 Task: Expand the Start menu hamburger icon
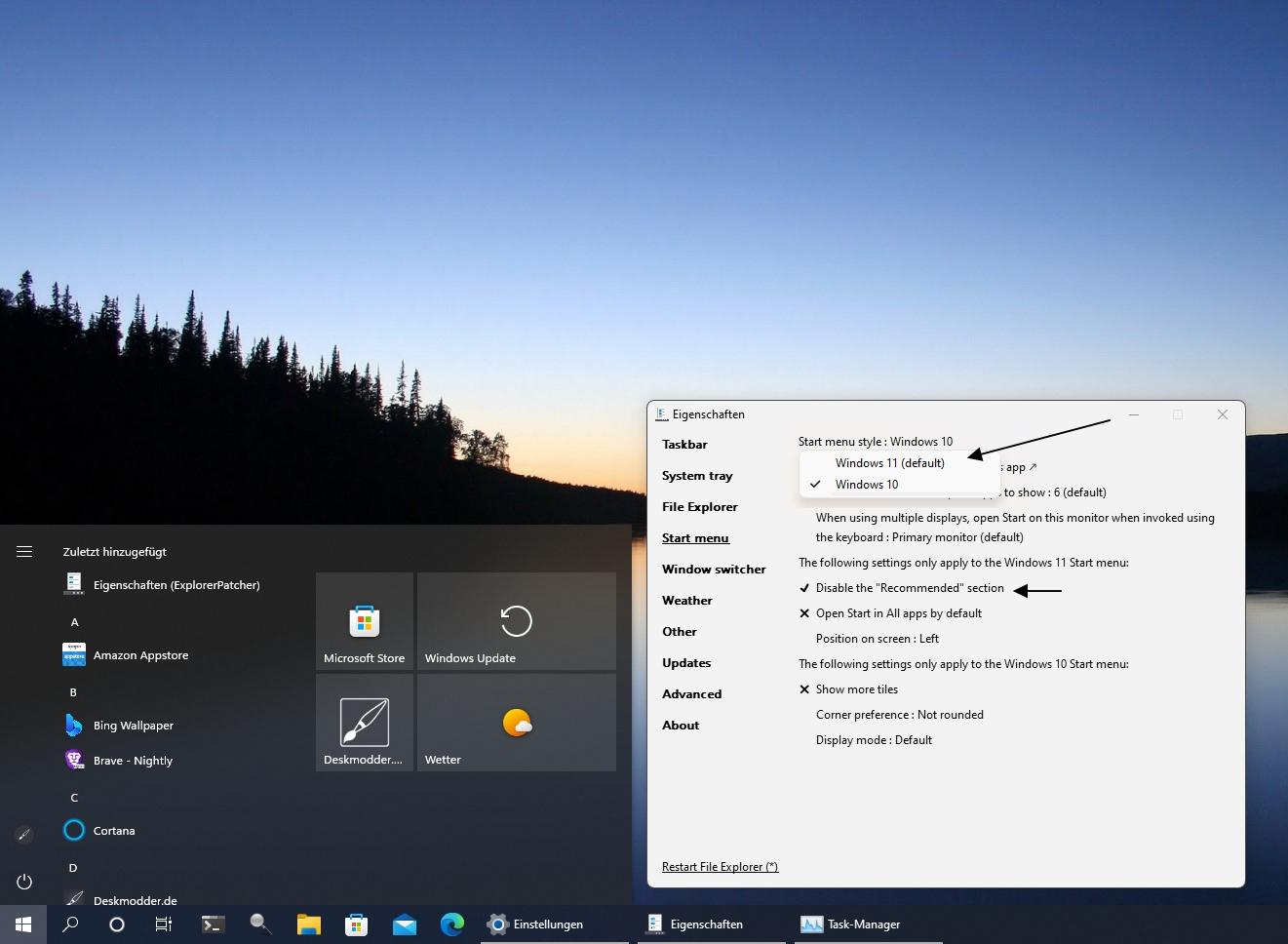24,552
